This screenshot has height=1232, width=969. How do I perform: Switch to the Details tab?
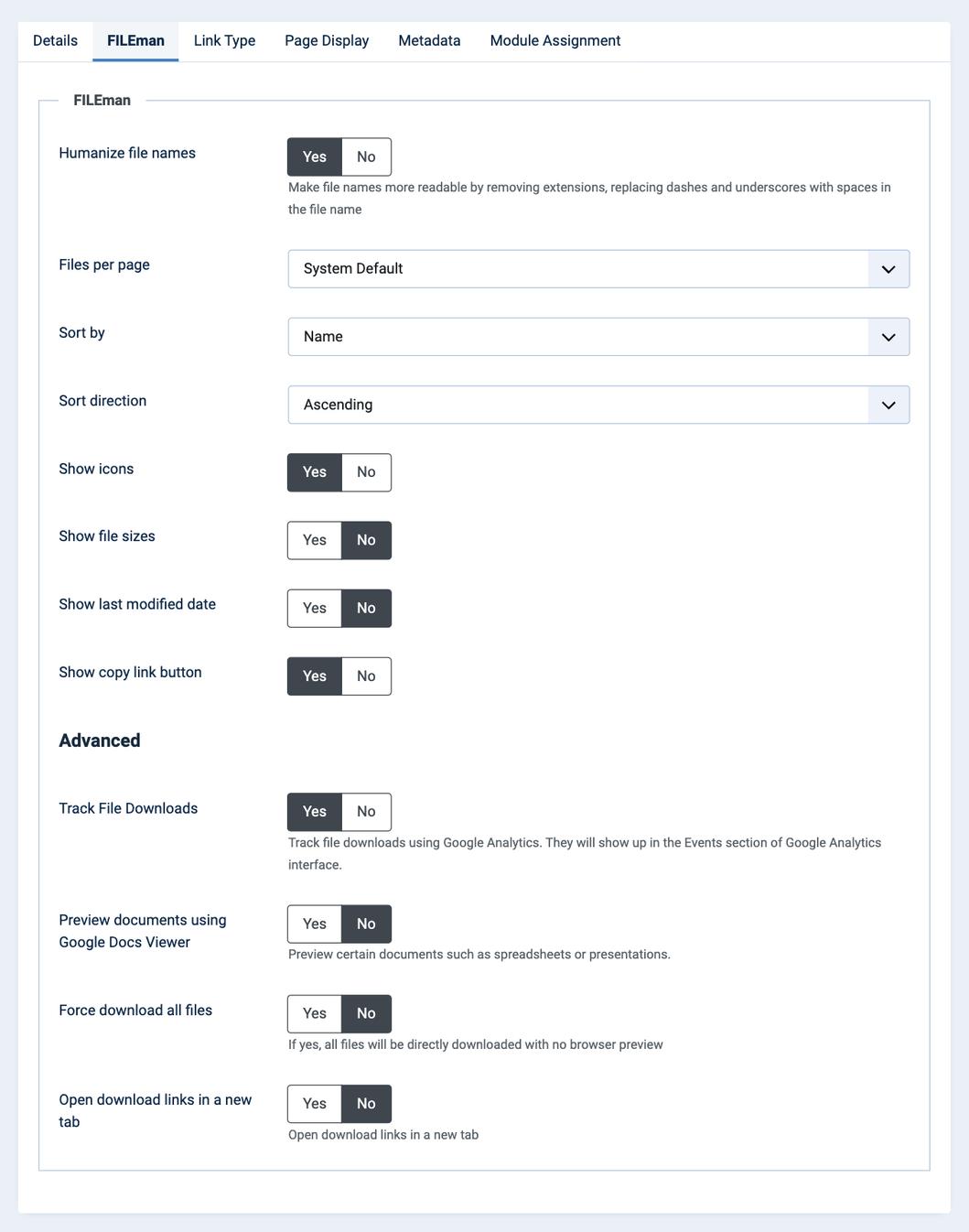tap(55, 40)
